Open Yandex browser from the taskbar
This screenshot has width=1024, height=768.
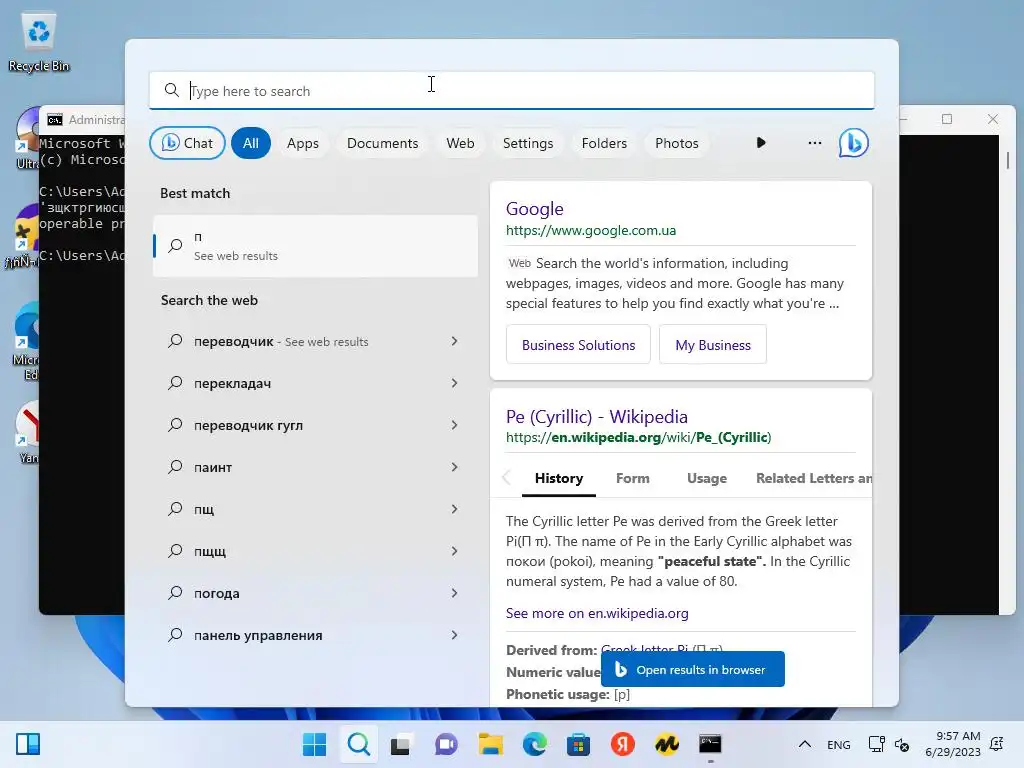pos(622,744)
